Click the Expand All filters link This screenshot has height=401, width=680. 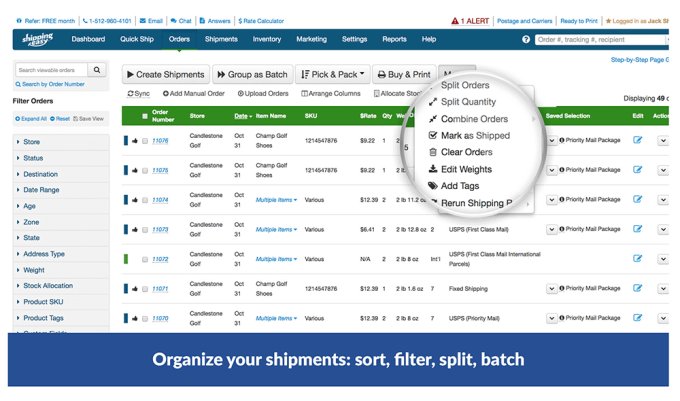pyautogui.click(x=30, y=118)
